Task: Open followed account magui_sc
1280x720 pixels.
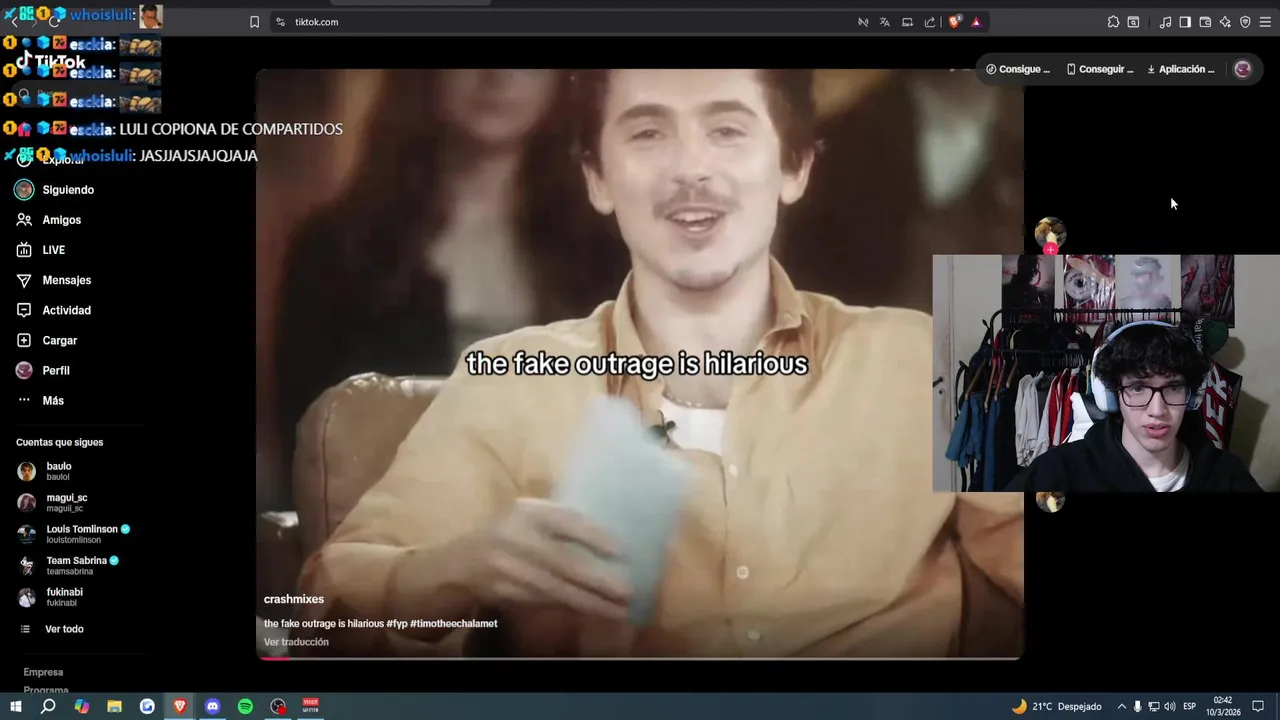Action: [x=52, y=502]
